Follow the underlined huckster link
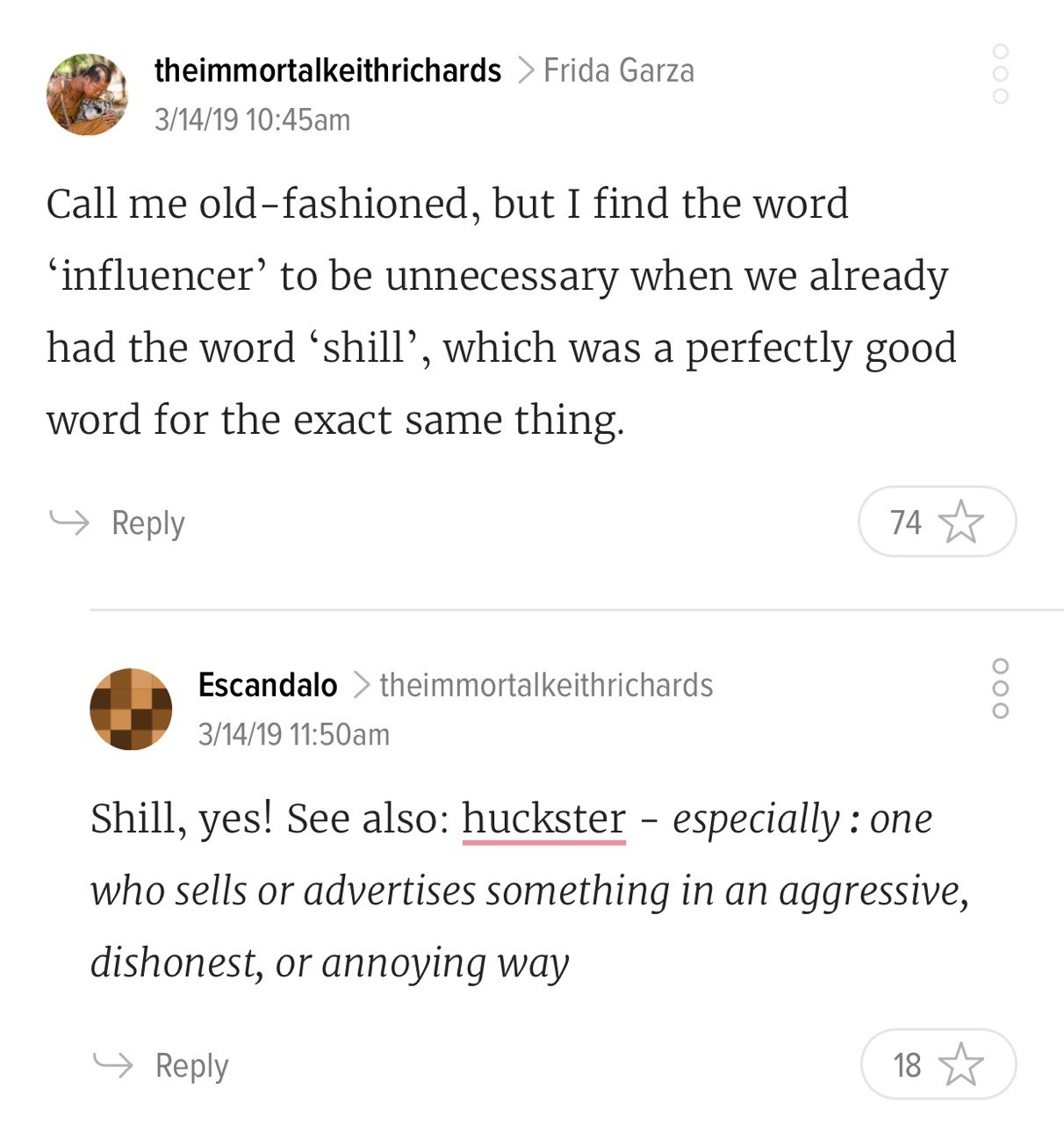This screenshot has width=1064, height=1124. pos(543,818)
